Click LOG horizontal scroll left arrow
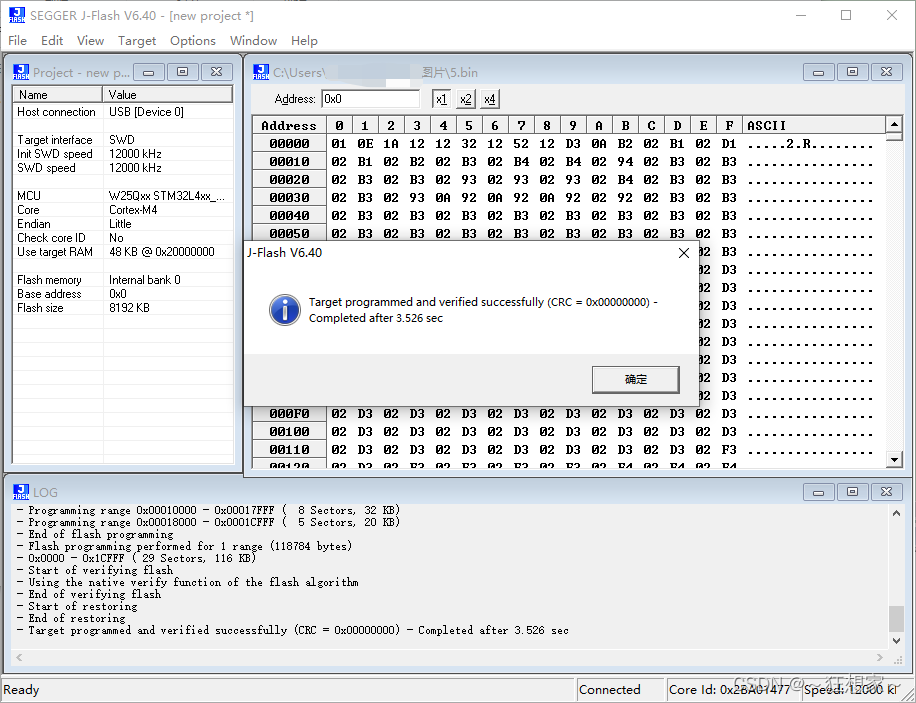Image resolution: width=916 pixels, height=703 pixels. [x=19, y=657]
